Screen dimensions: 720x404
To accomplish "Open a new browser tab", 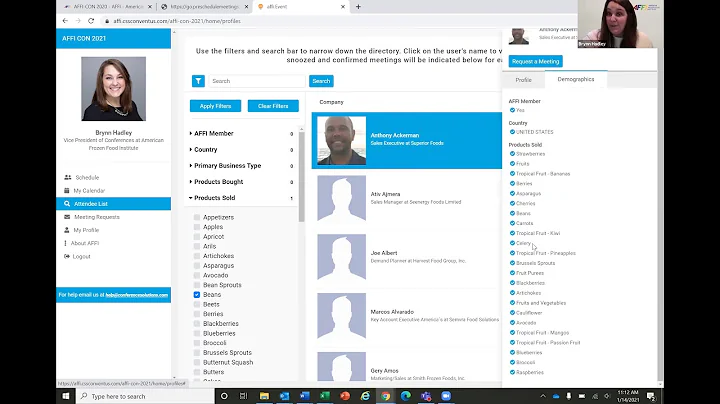I will (358, 6).
